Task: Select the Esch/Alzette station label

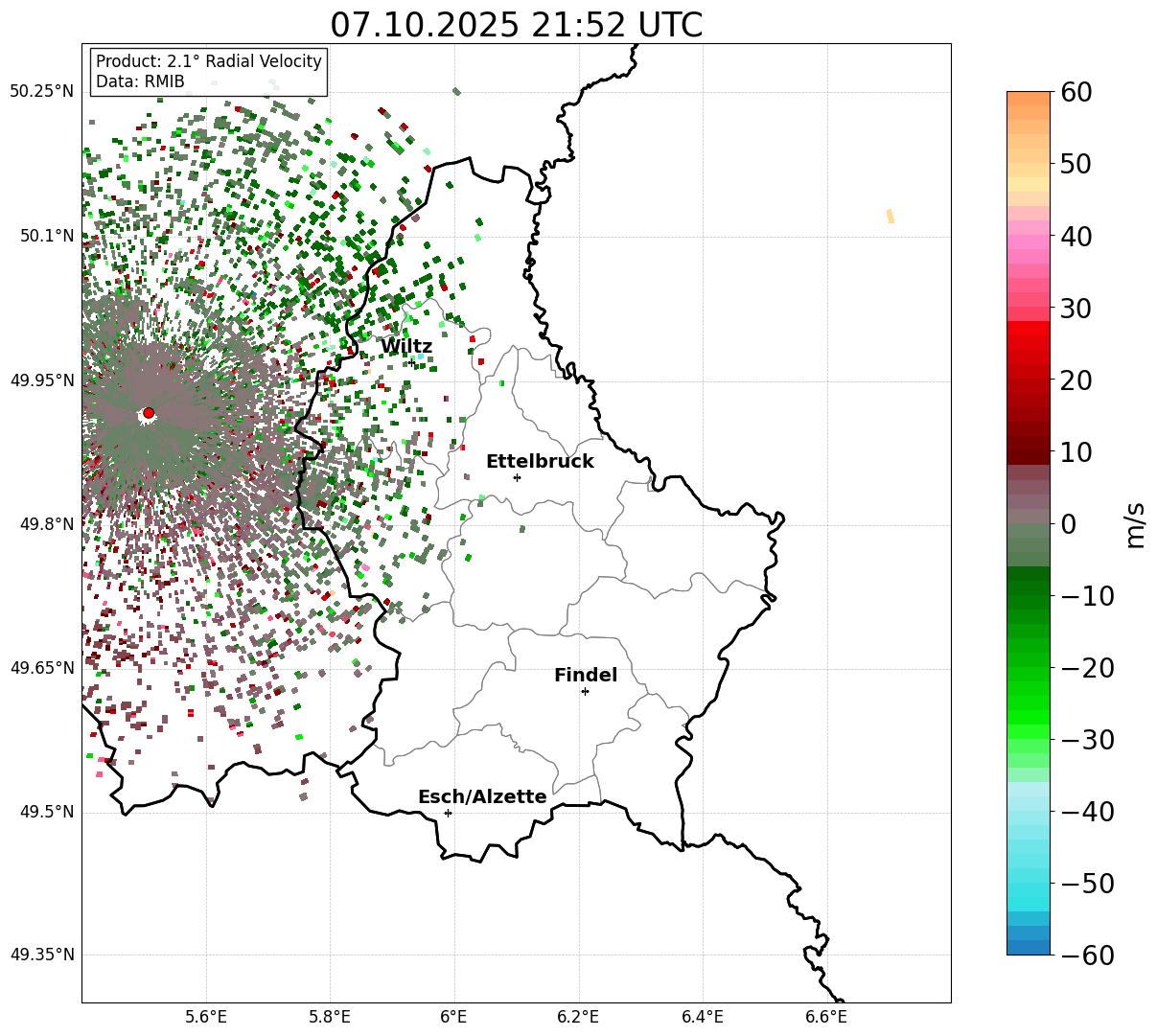Action: tap(482, 797)
